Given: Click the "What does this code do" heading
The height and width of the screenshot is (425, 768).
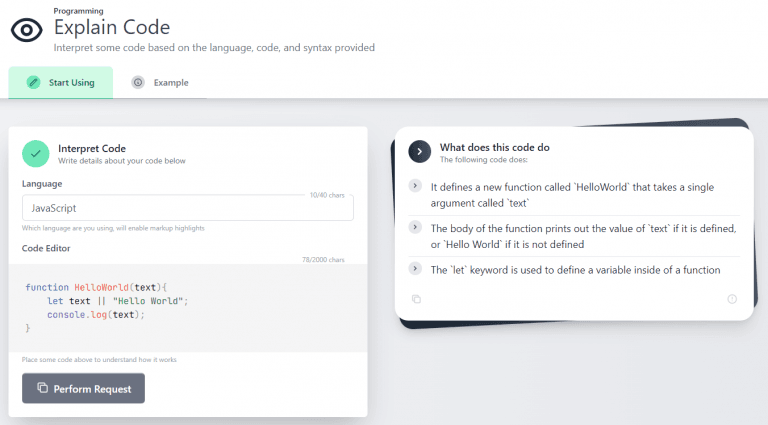Looking at the screenshot, I should pyautogui.click(x=495, y=147).
